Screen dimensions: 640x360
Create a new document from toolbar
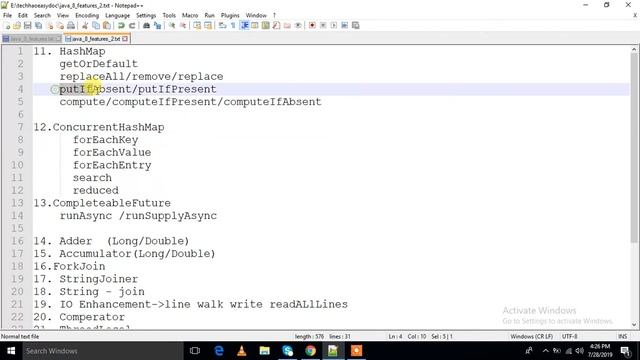(7, 25)
